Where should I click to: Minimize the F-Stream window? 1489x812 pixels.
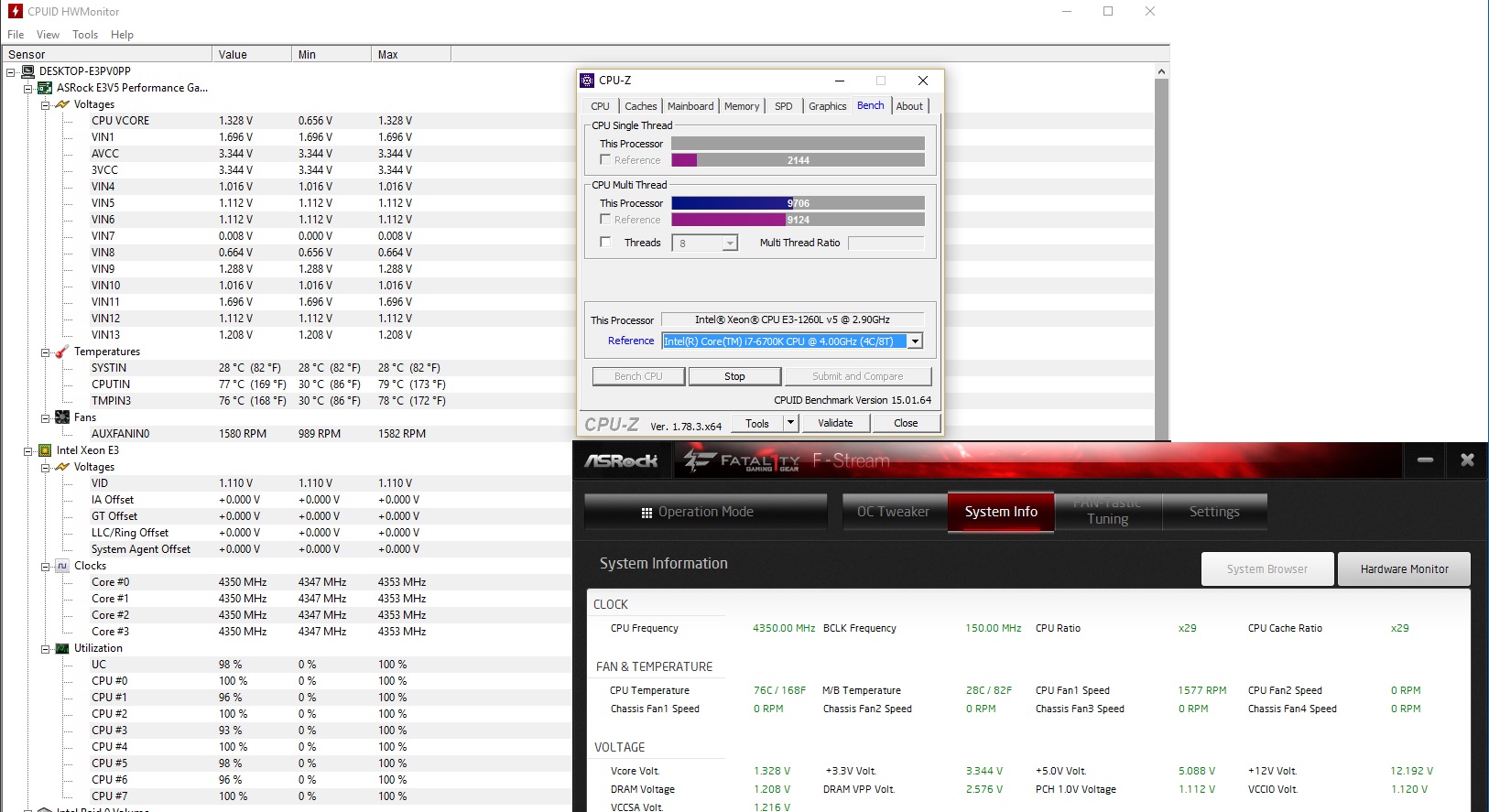pos(1425,460)
